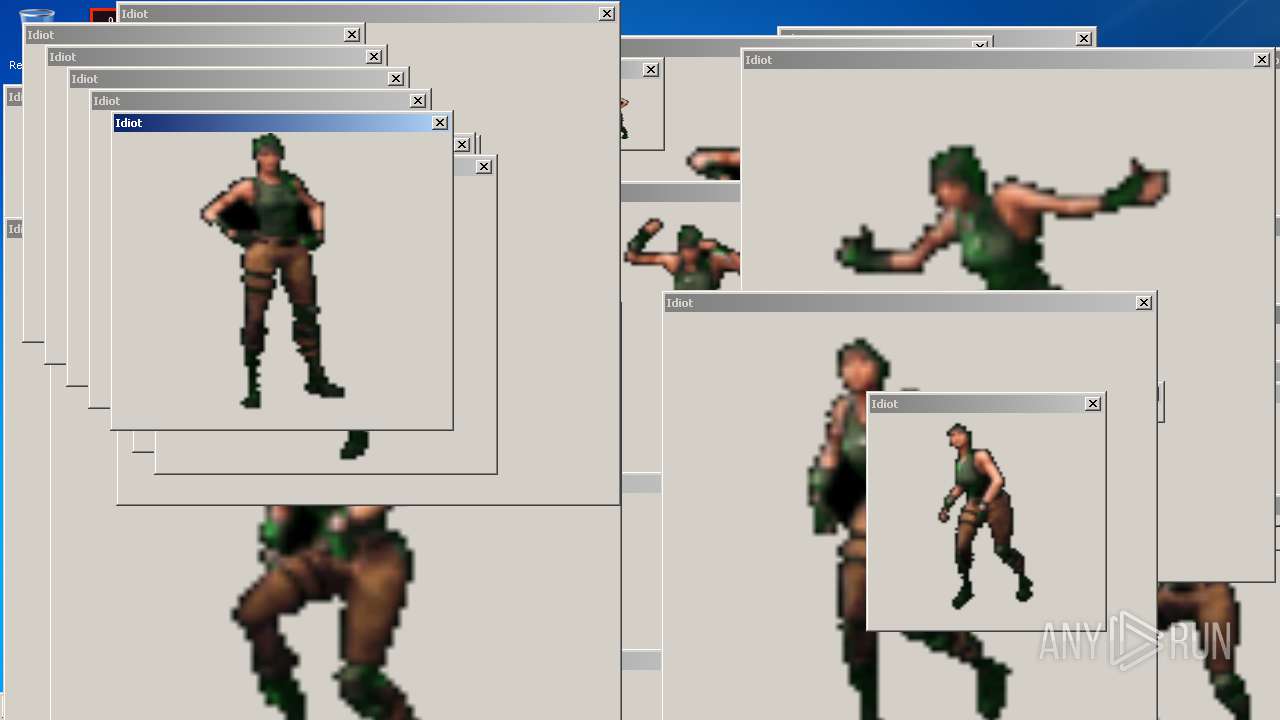Click the blue title bar of the active Idiot window
The image size is (1280, 720).
coord(281,123)
